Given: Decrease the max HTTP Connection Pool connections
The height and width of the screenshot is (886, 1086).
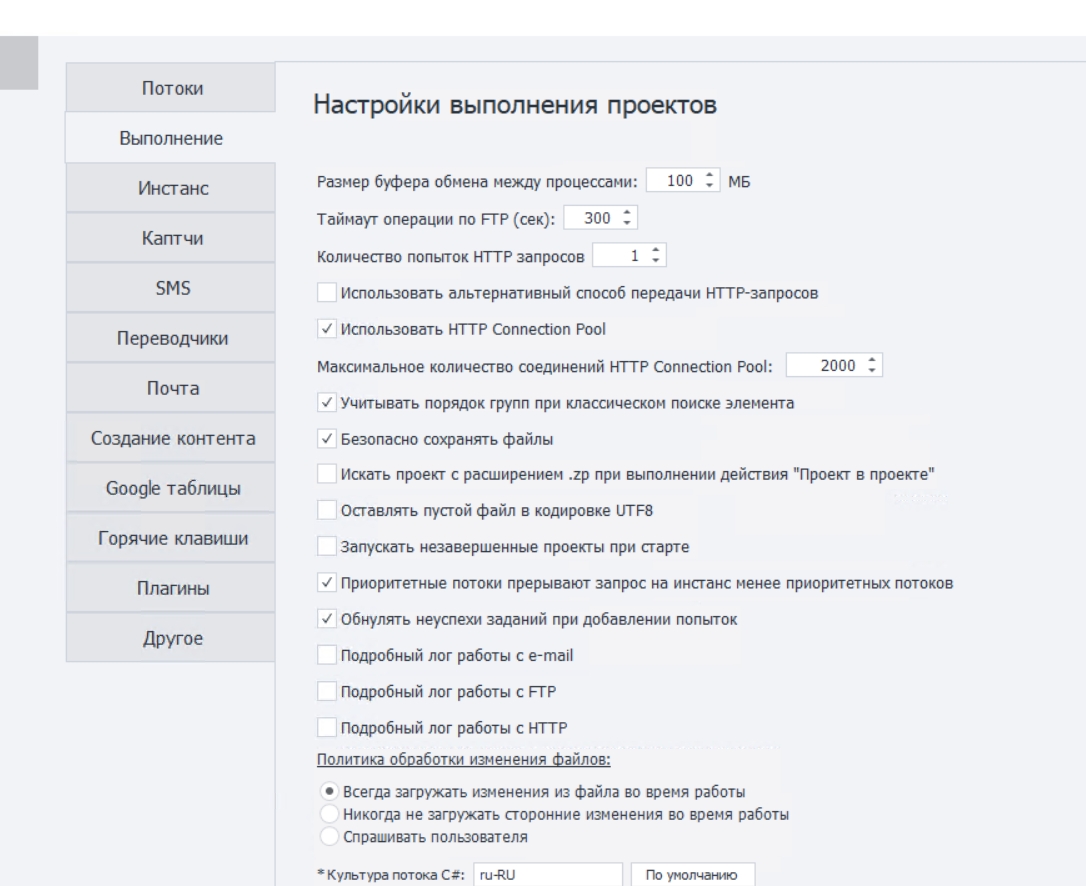Looking at the screenshot, I should 872,371.
